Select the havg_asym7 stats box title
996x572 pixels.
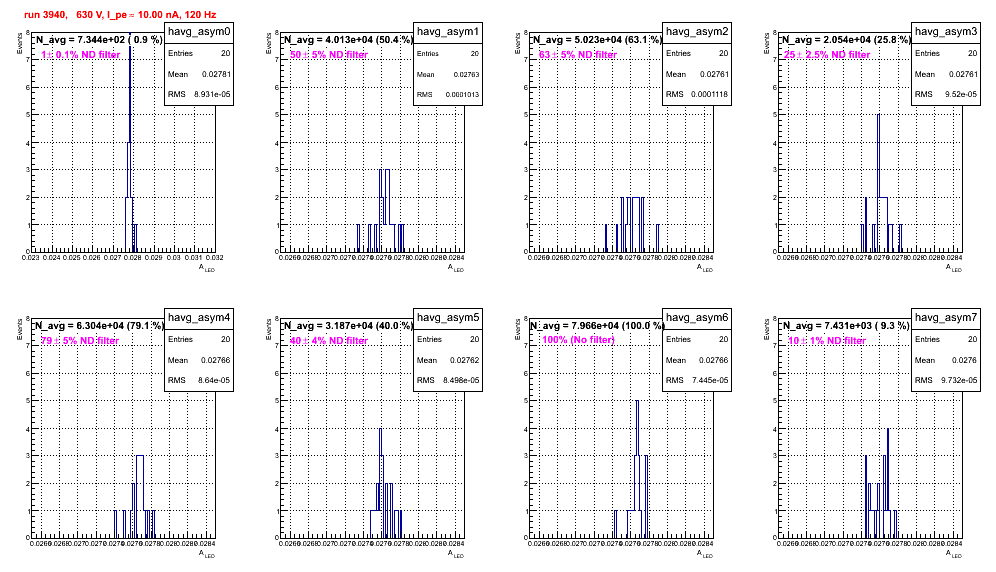(946, 318)
